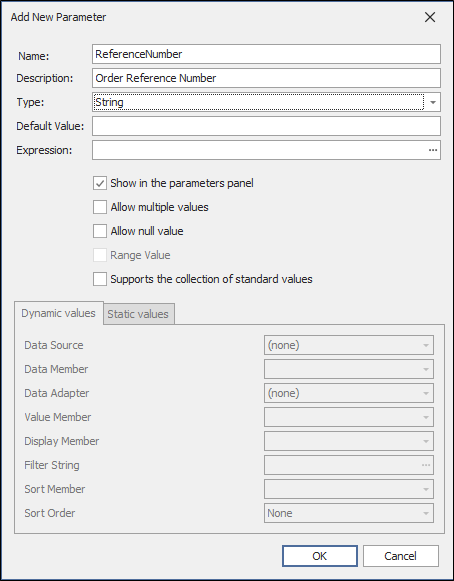Uncheck Show in the parameters panel
The height and width of the screenshot is (581, 454).
click(x=100, y=183)
